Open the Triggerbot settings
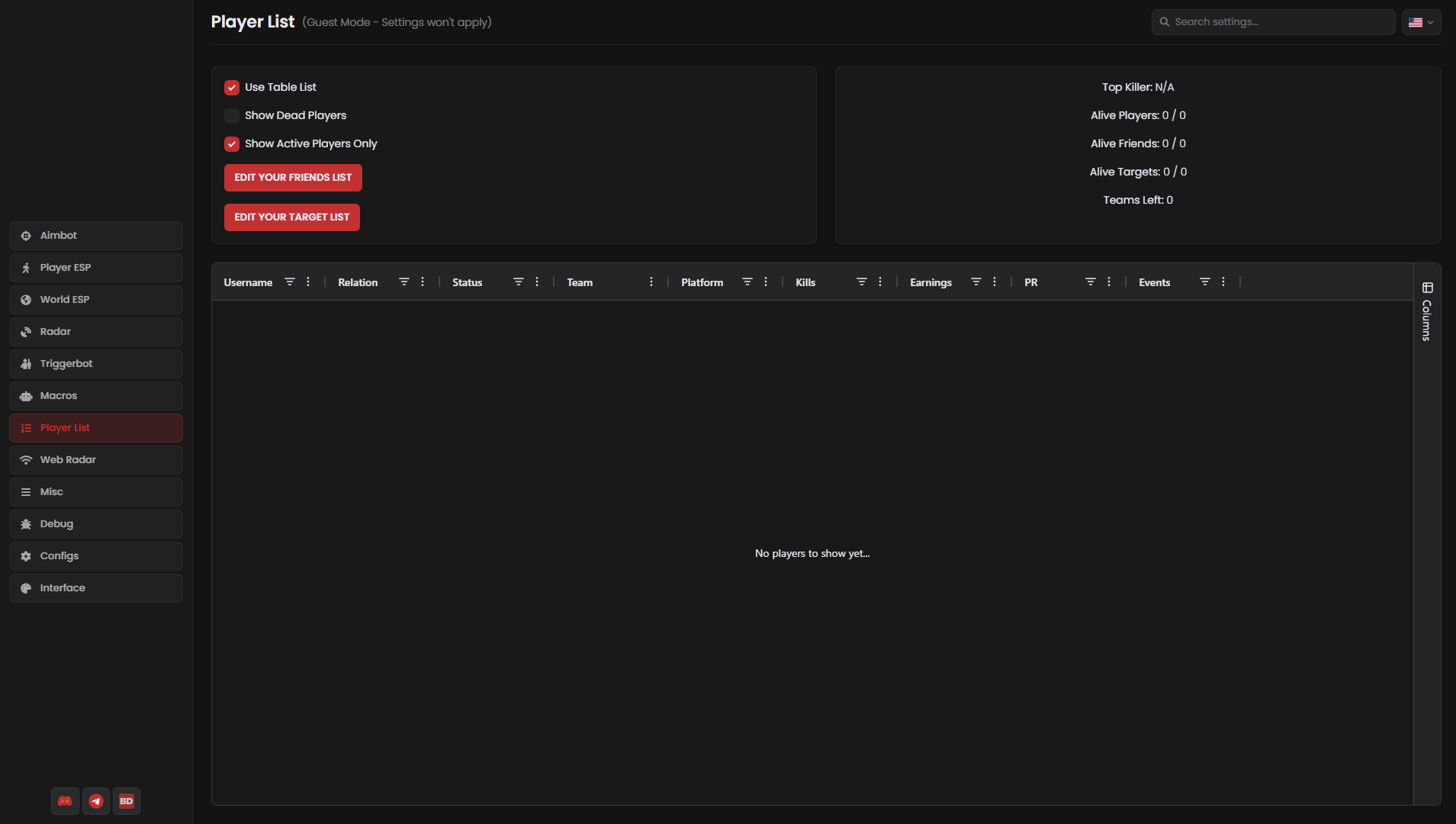Image resolution: width=1456 pixels, height=824 pixels. [96, 364]
